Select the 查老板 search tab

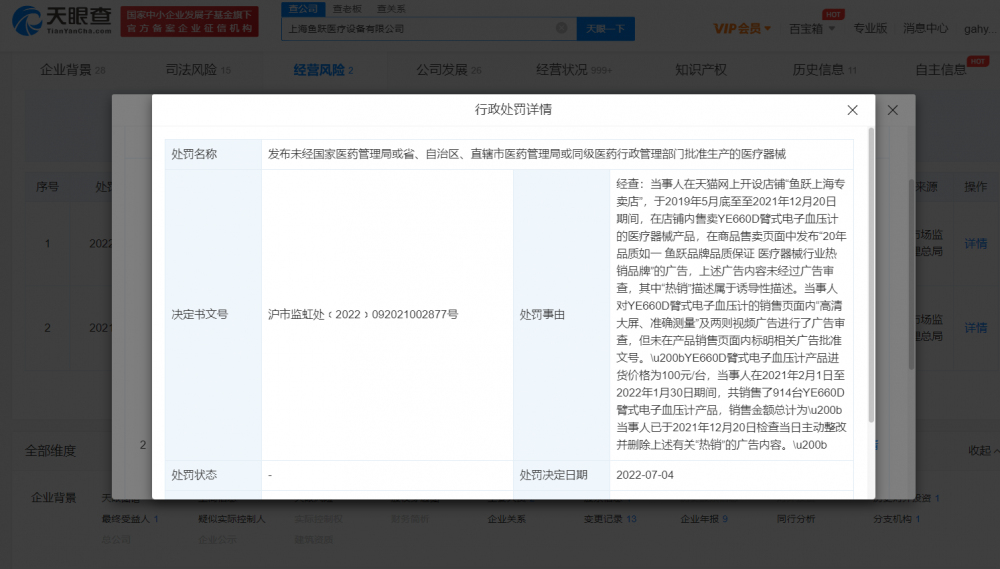click(348, 9)
